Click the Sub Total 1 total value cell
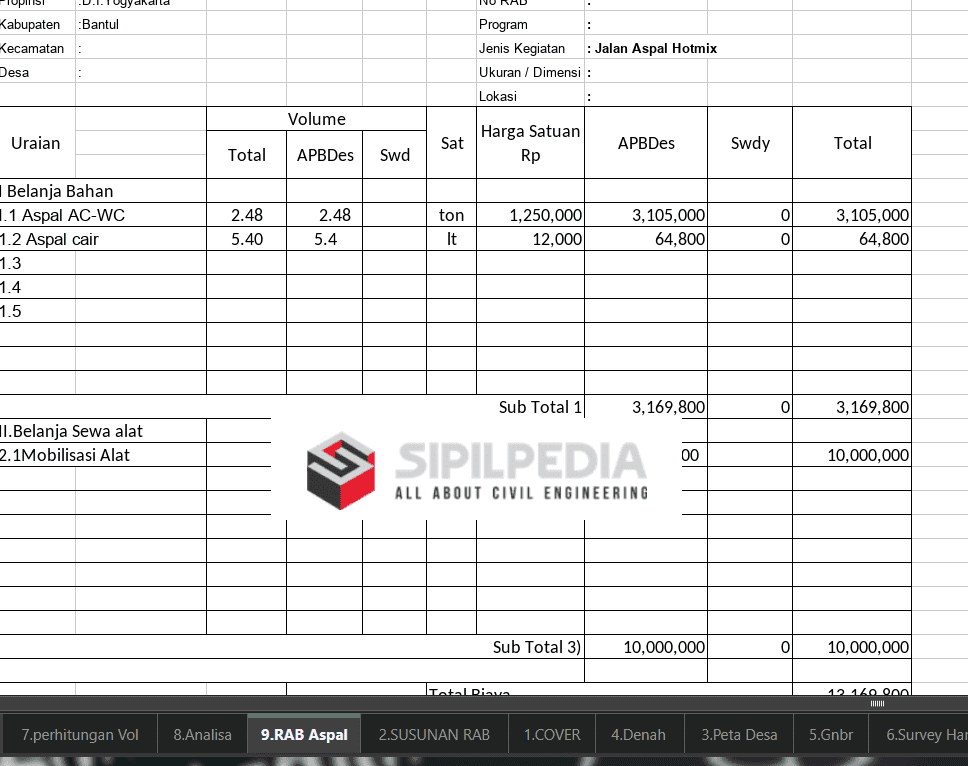This screenshot has height=766, width=968. 852,407
